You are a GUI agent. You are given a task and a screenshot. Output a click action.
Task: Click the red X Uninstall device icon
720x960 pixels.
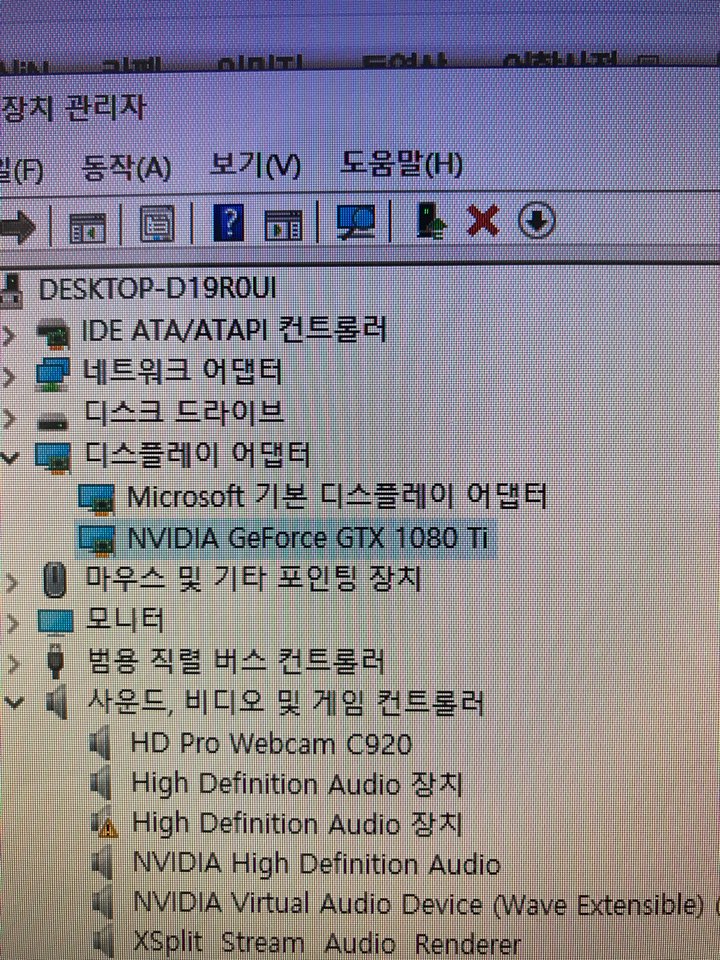click(483, 222)
